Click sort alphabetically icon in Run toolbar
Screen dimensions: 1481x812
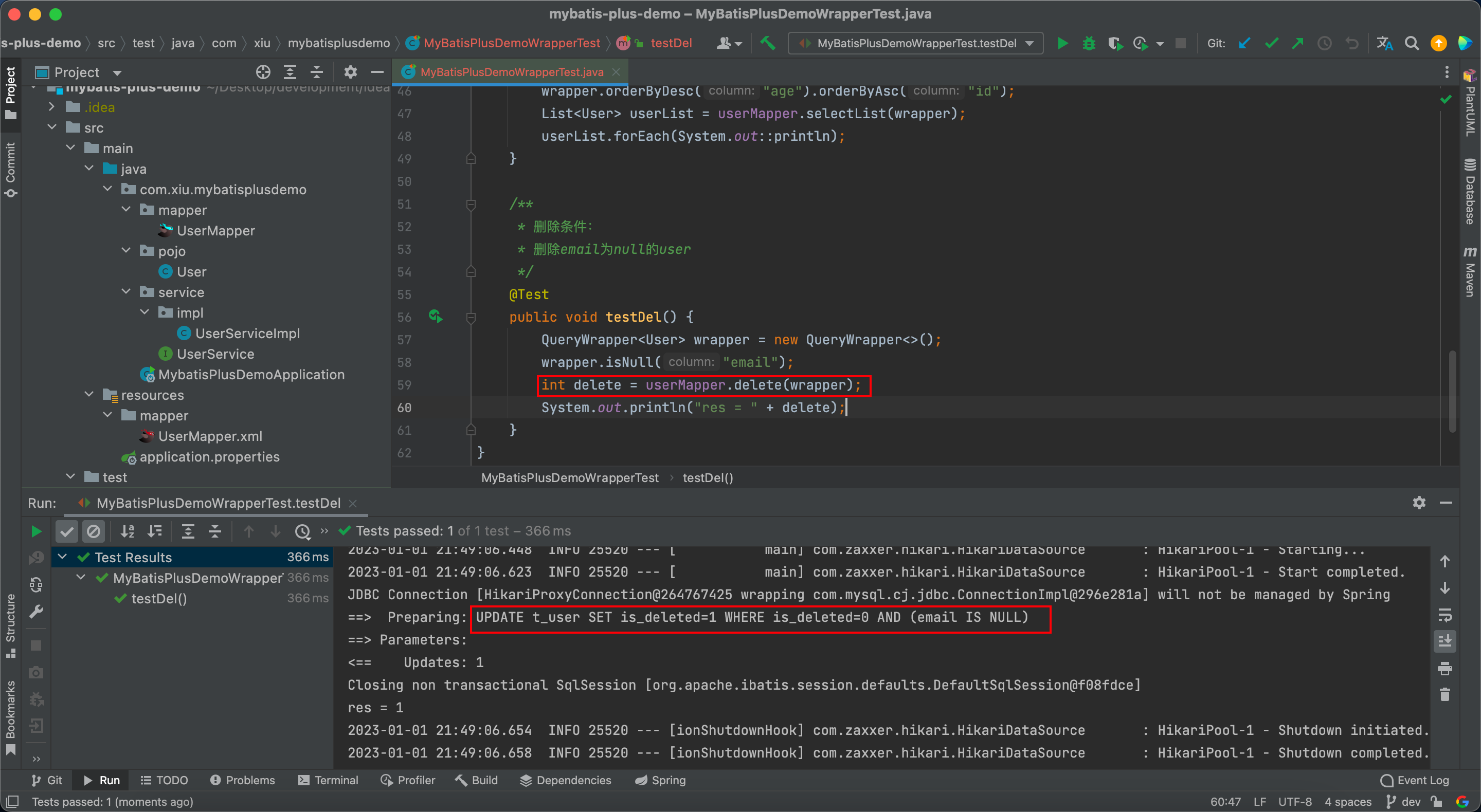point(128,531)
